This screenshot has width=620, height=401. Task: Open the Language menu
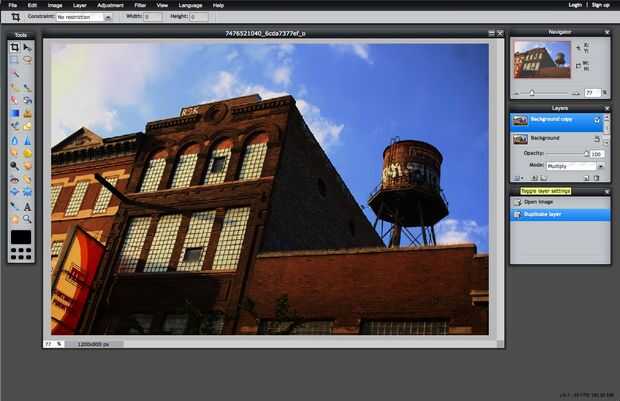(190, 5)
